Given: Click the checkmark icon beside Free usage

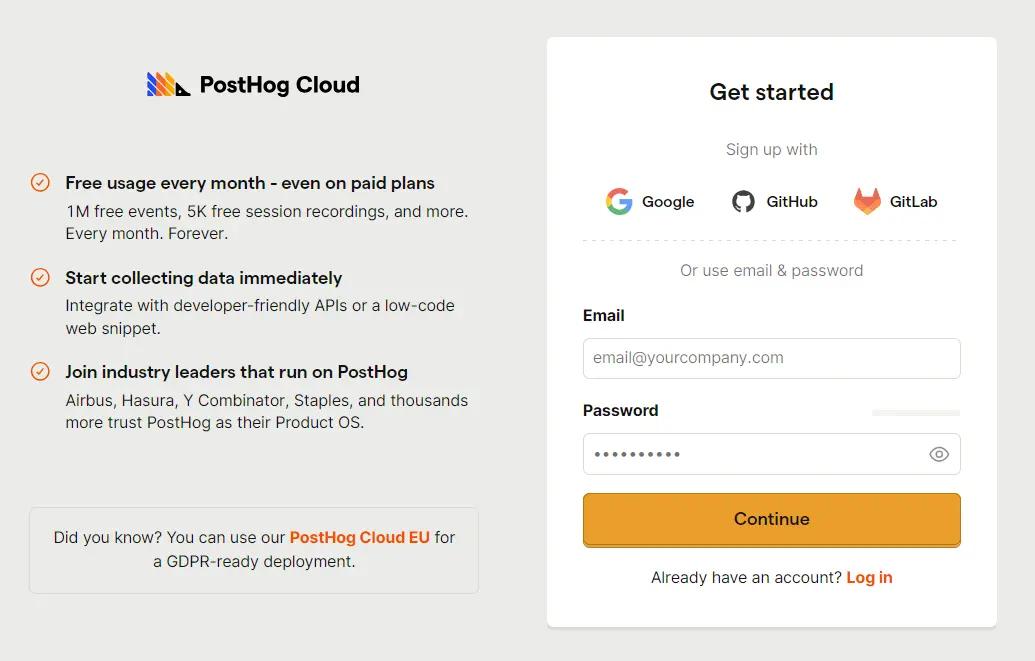Looking at the screenshot, I should click(40, 182).
